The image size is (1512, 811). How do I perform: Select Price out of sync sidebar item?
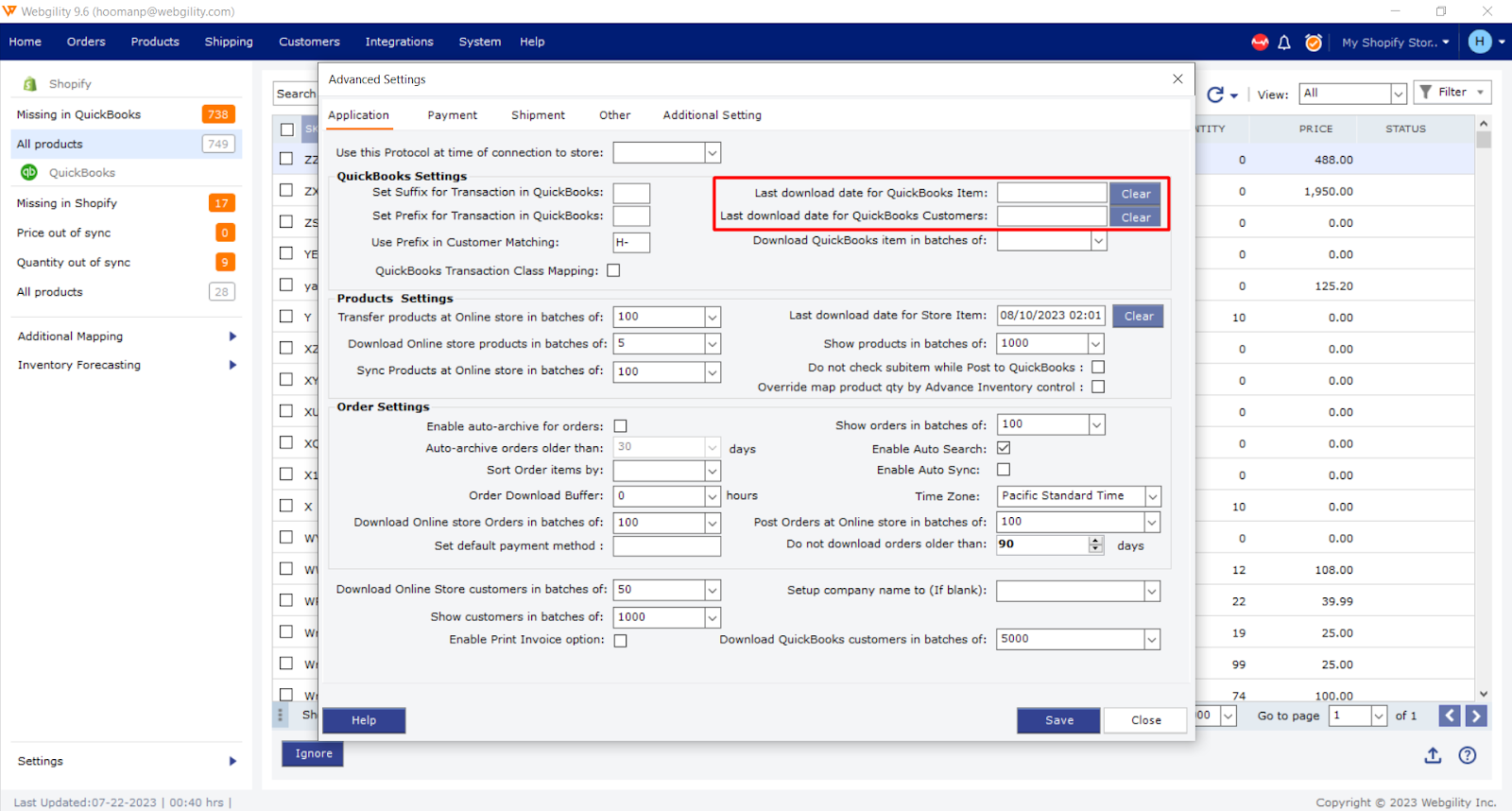[127, 233]
